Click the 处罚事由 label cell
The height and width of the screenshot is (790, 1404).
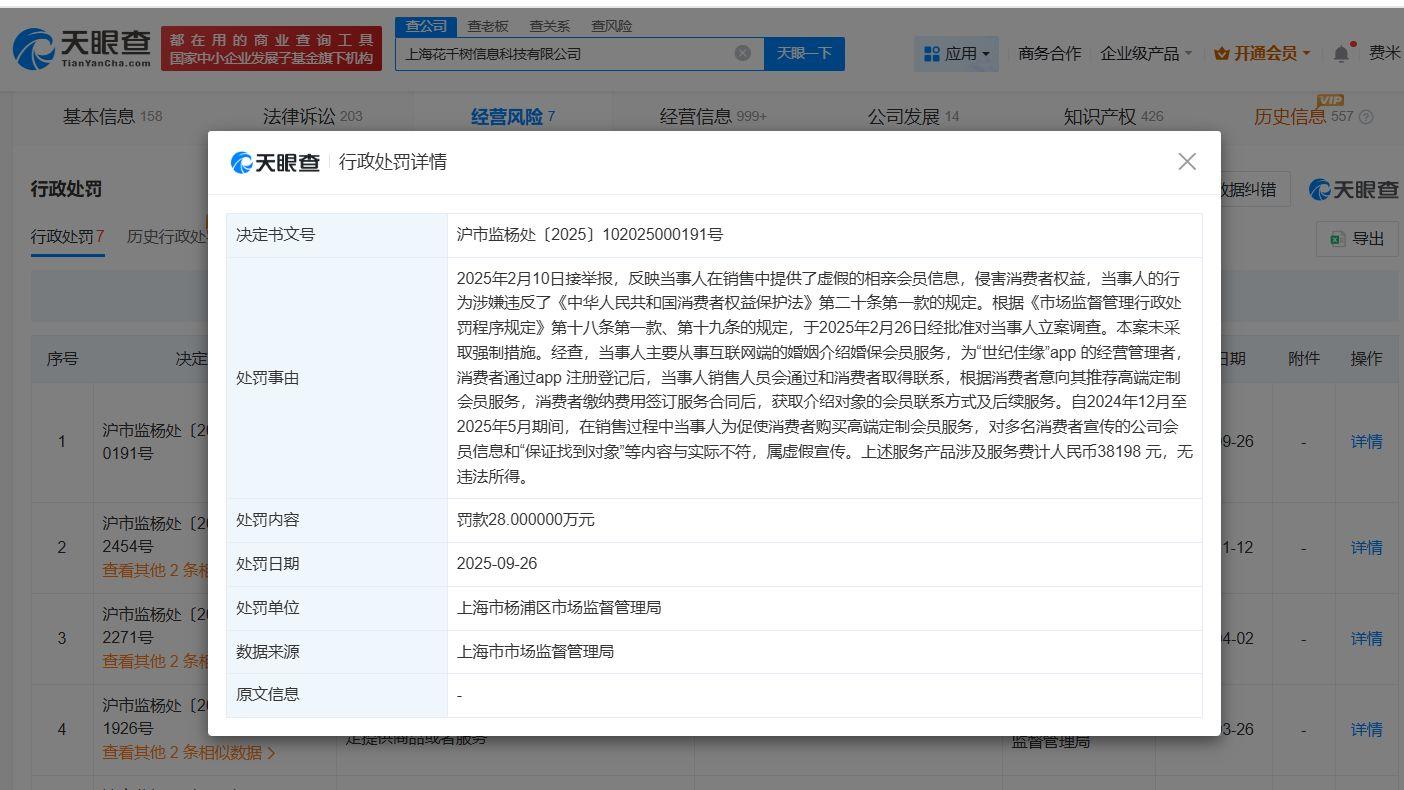337,378
